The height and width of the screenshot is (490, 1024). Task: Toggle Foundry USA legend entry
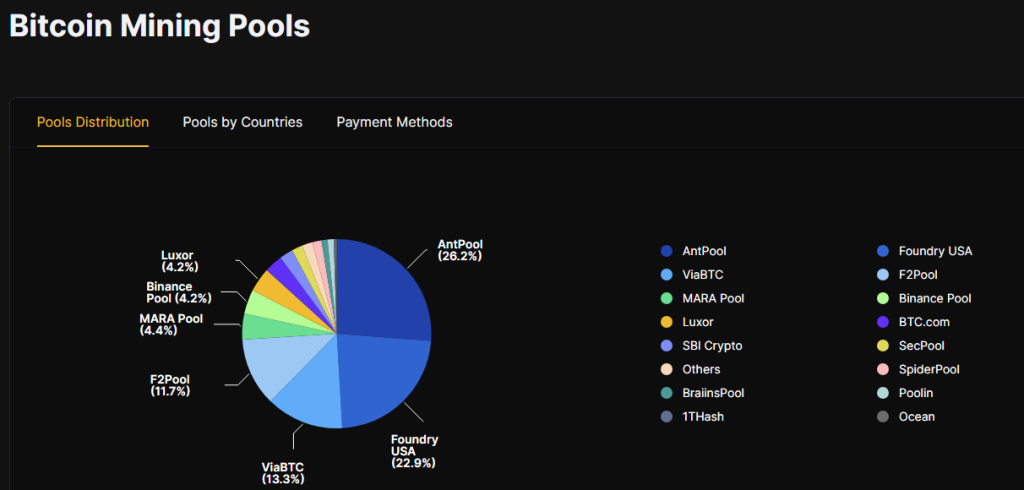[x=935, y=251]
